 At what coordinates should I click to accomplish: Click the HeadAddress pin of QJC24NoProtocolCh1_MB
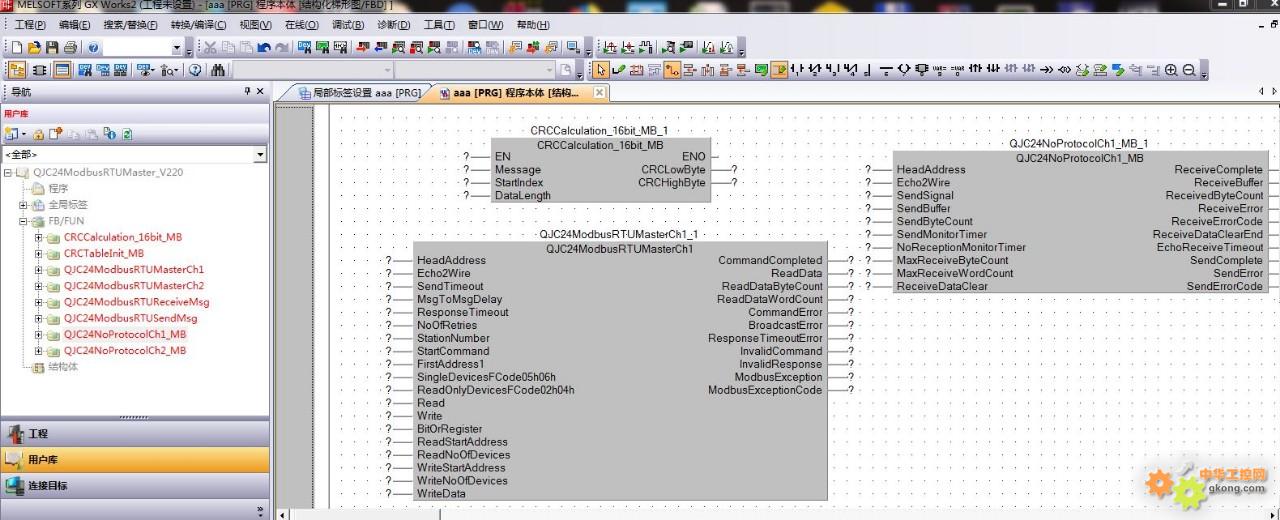tap(931, 170)
